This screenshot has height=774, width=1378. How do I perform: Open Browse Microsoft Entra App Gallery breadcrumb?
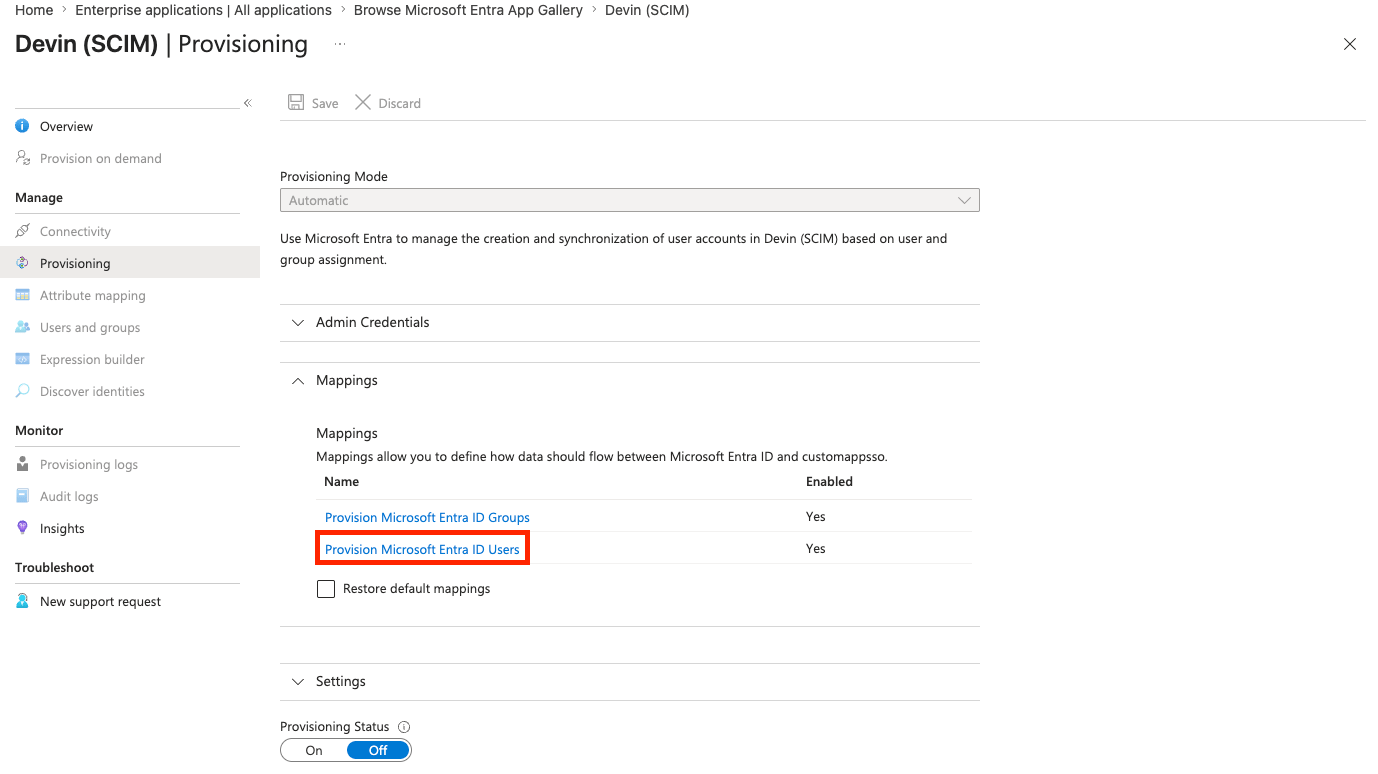point(468,10)
